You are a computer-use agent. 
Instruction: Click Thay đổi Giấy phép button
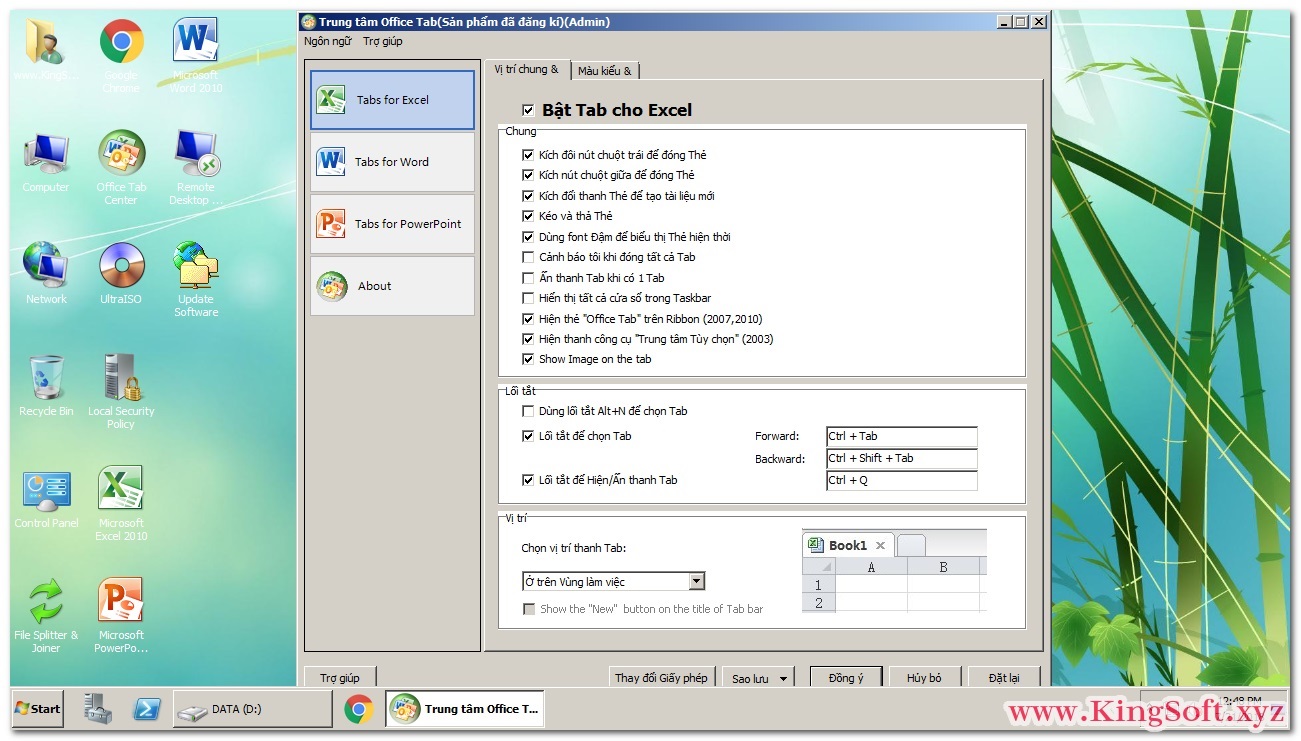[661, 678]
